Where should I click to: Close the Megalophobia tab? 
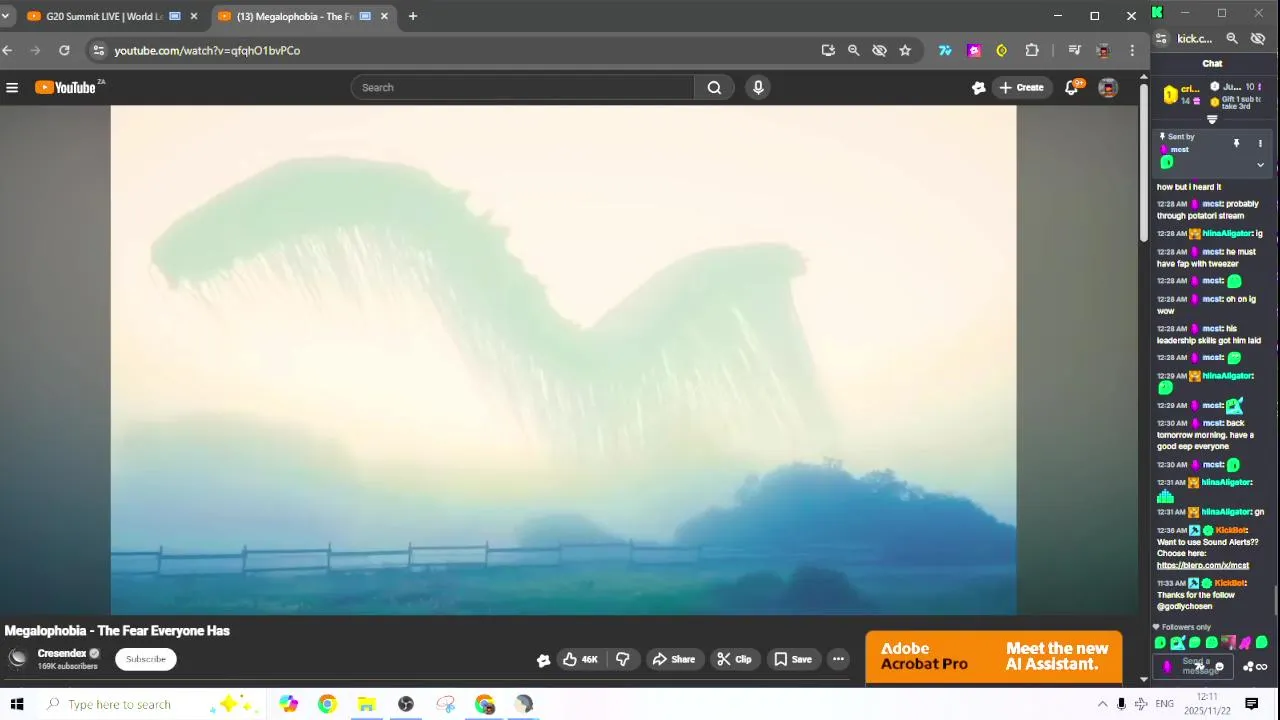click(x=384, y=16)
